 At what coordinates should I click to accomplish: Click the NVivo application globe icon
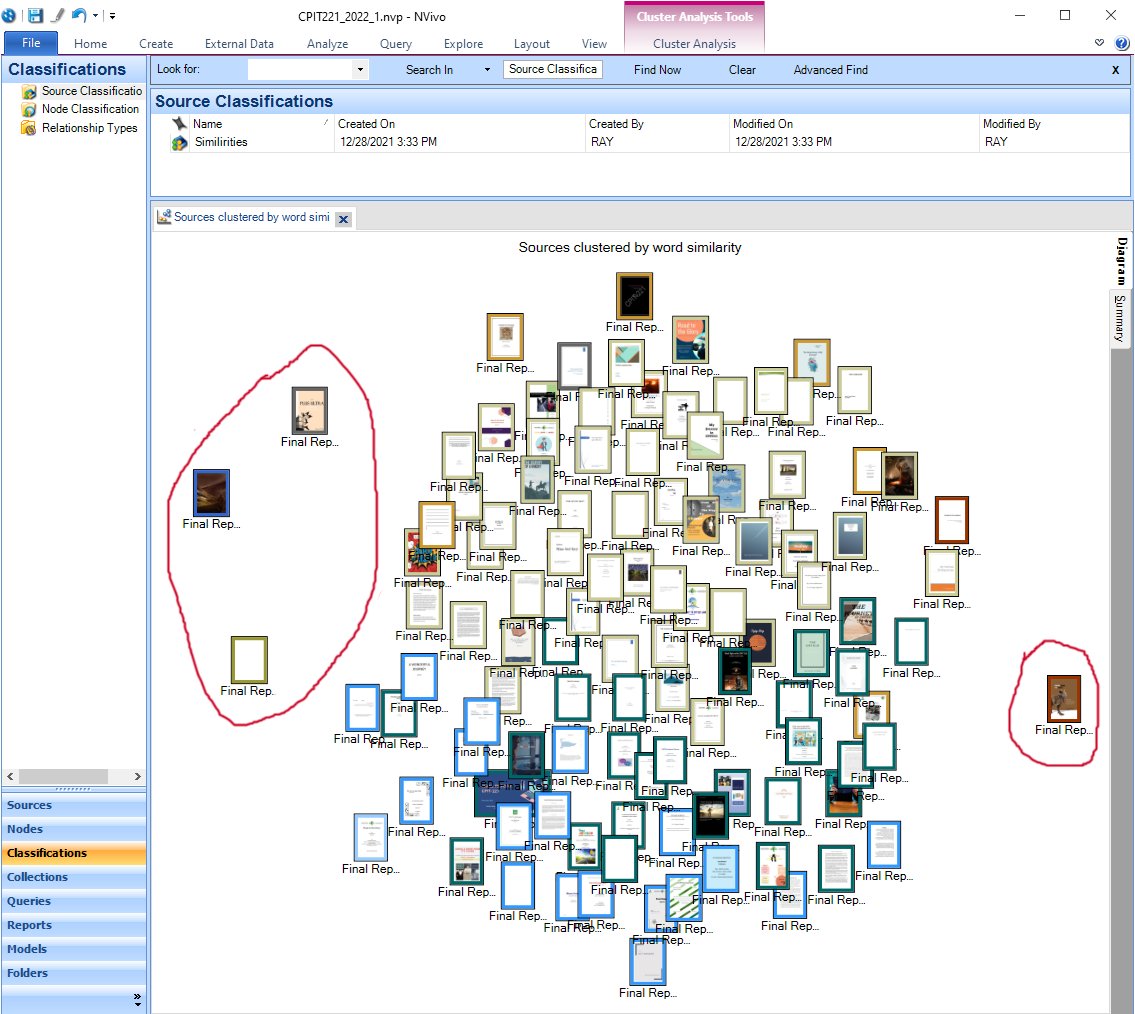click(x=9, y=15)
